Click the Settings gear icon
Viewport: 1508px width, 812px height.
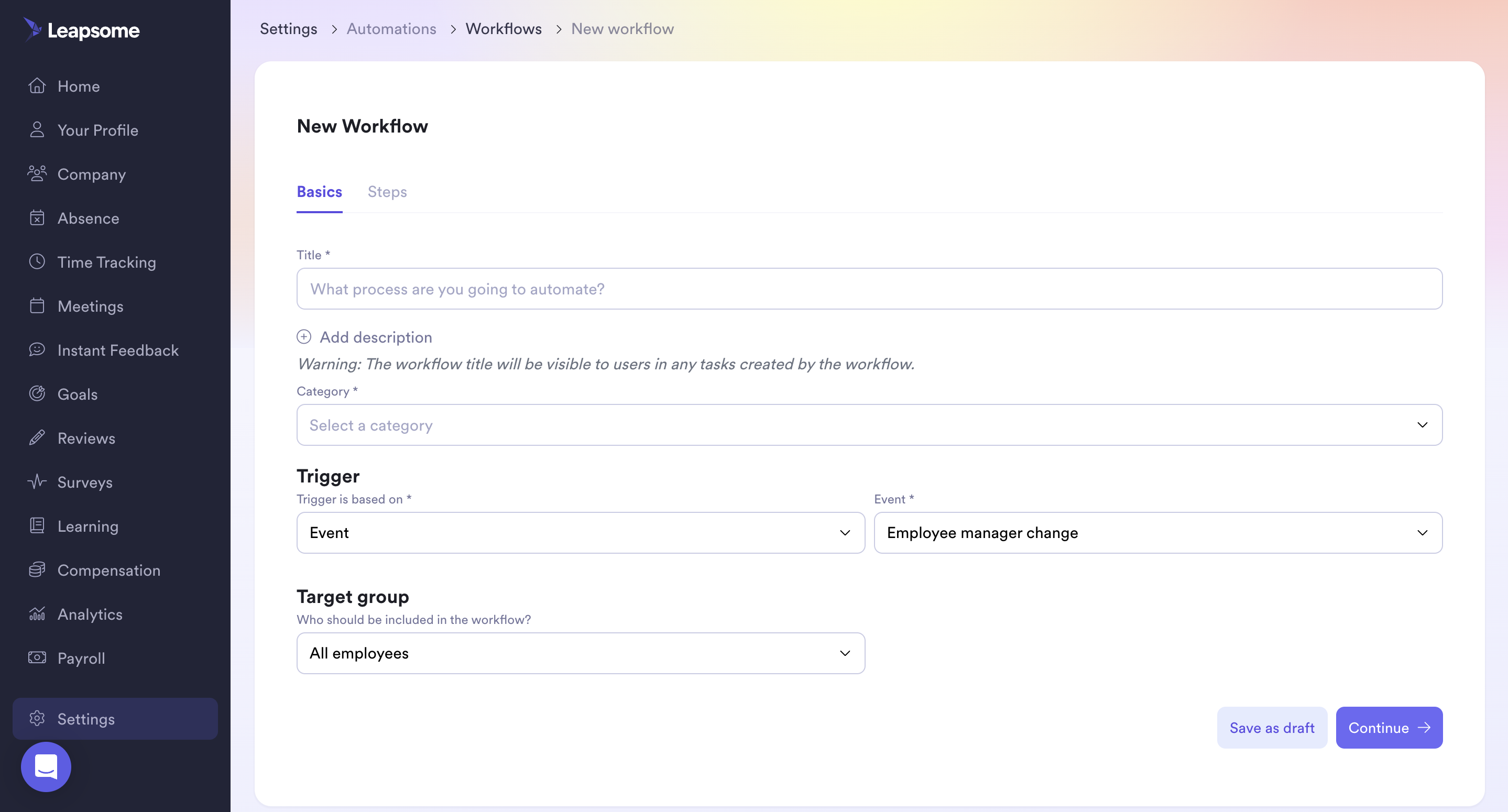click(37, 718)
